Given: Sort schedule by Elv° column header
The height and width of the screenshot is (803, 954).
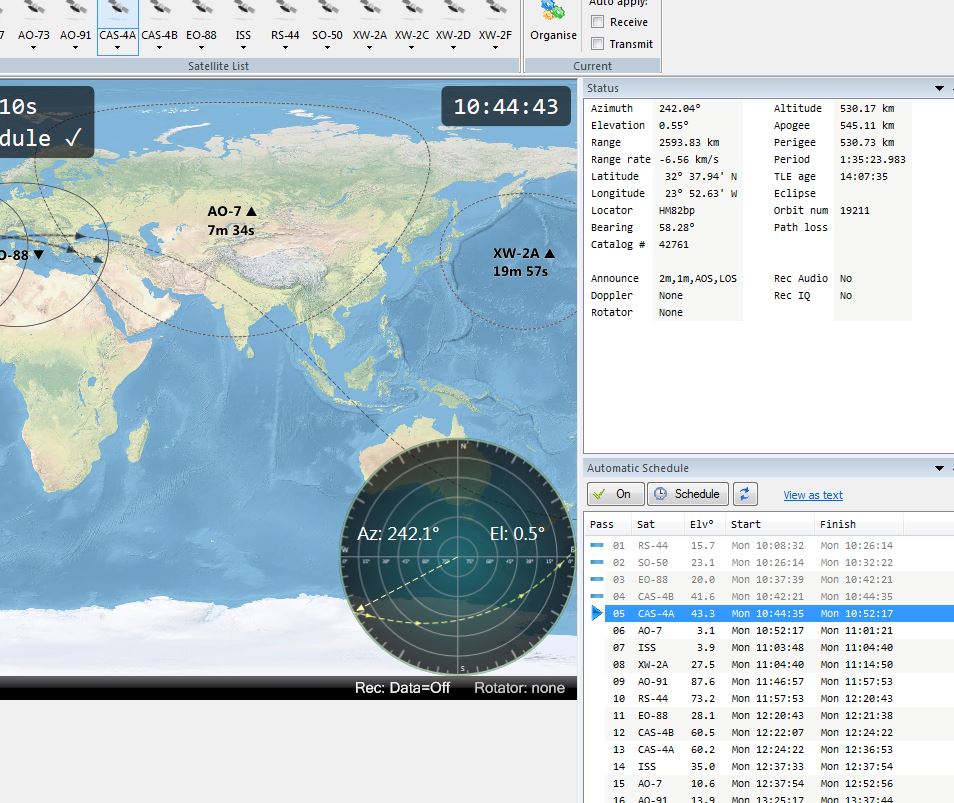Looking at the screenshot, I should point(701,524).
